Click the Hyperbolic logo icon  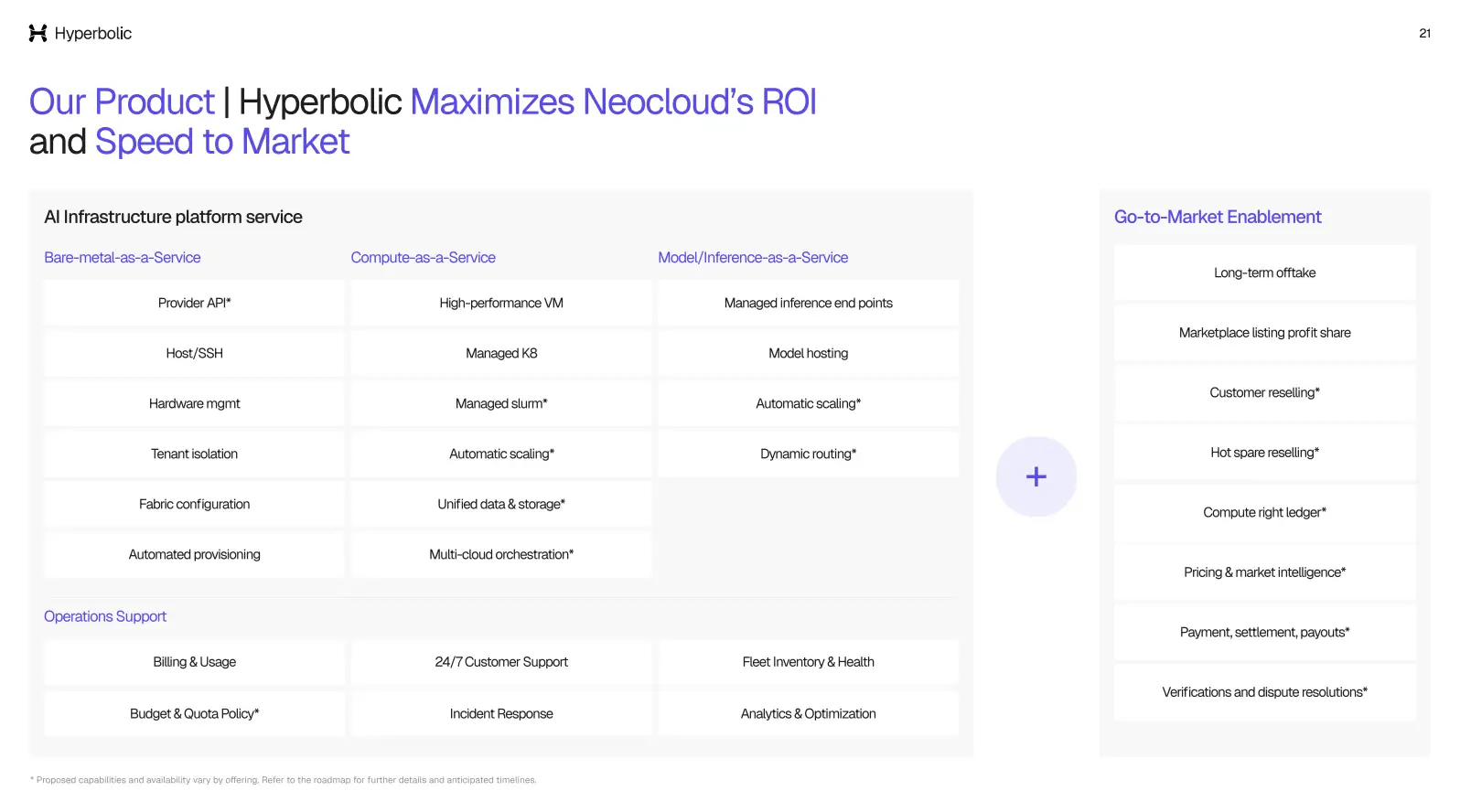tap(38, 34)
